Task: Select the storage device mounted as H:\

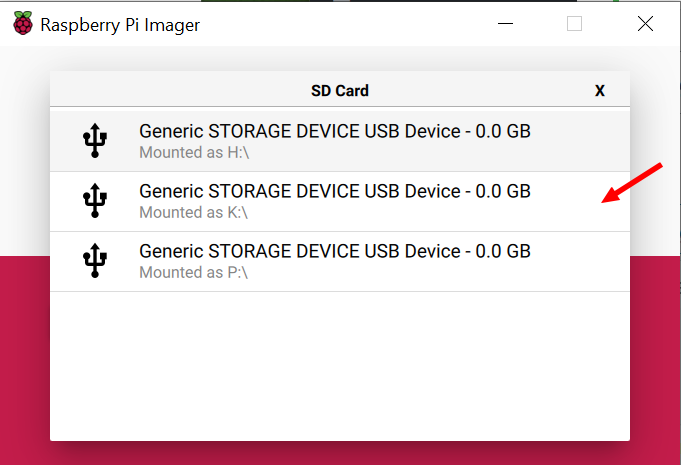Action: pos(340,141)
